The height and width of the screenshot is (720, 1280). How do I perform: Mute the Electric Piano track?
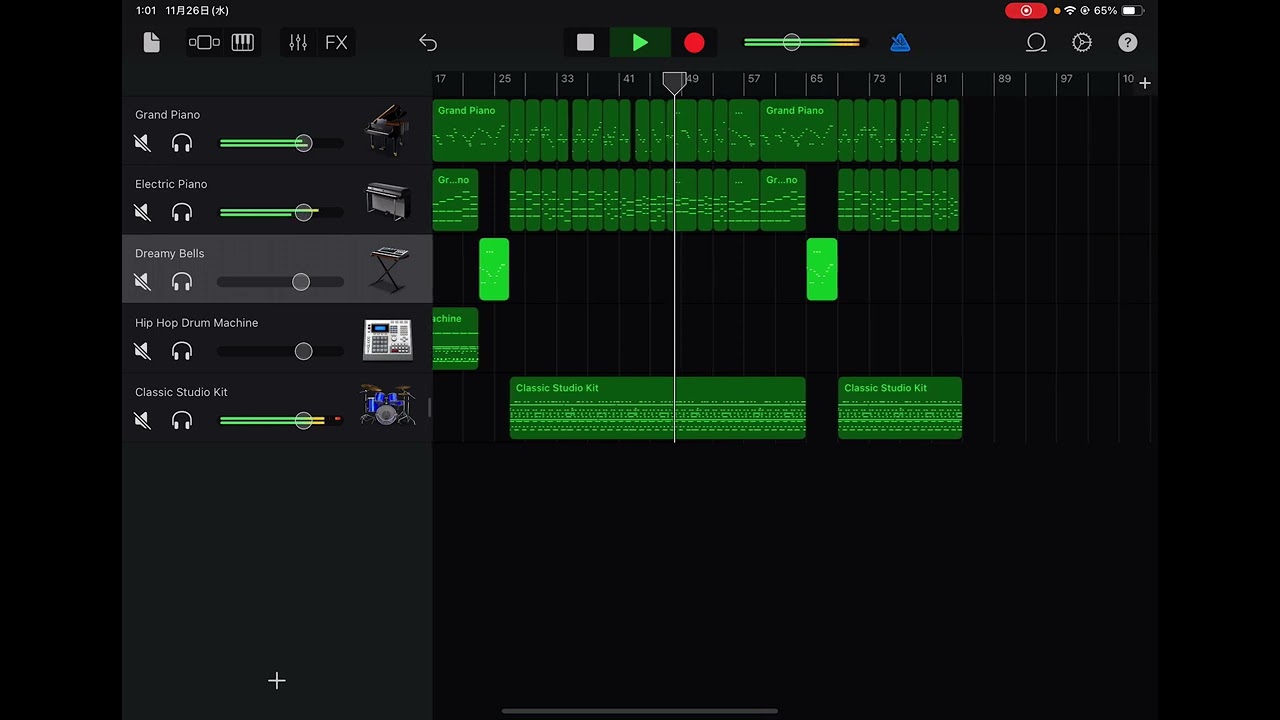(x=142, y=212)
